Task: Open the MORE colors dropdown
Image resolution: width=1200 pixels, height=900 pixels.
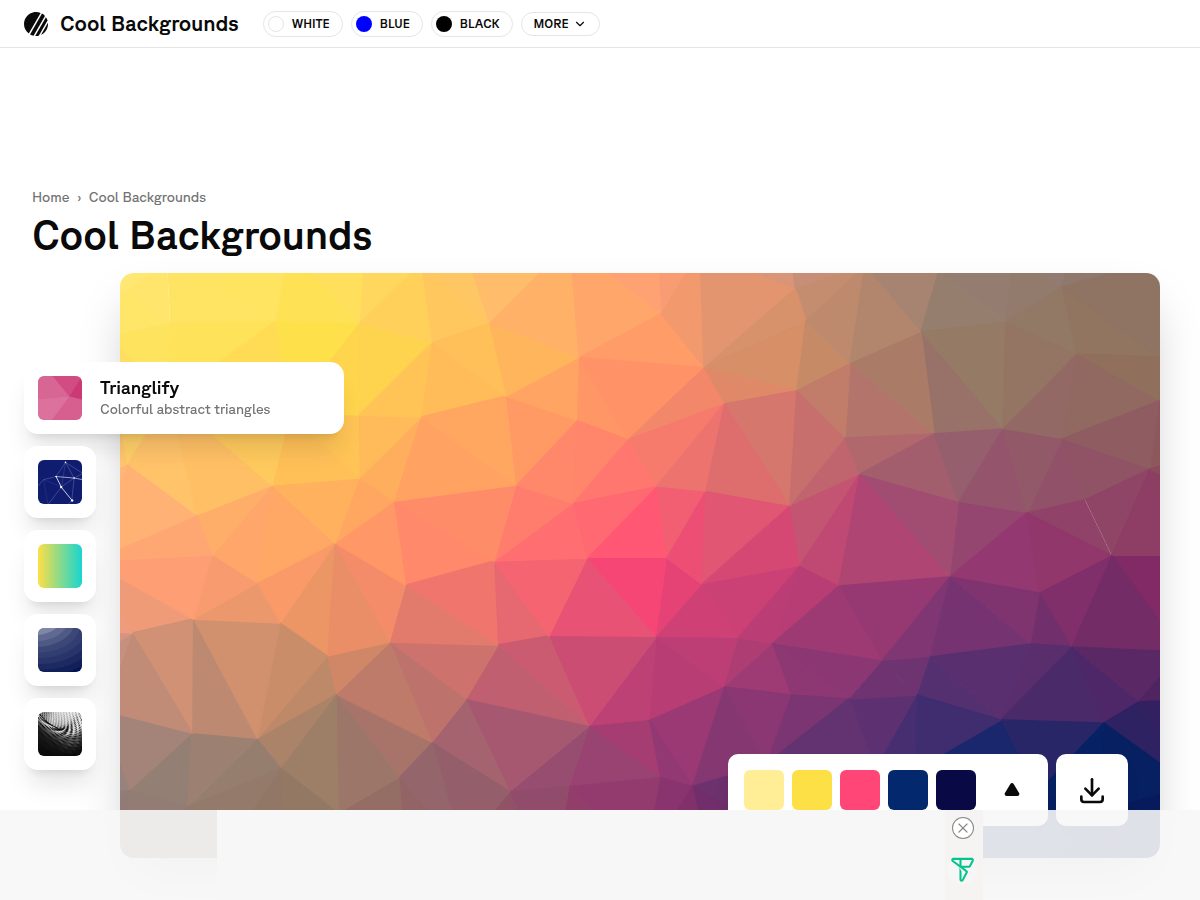Action: [x=560, y=24]
